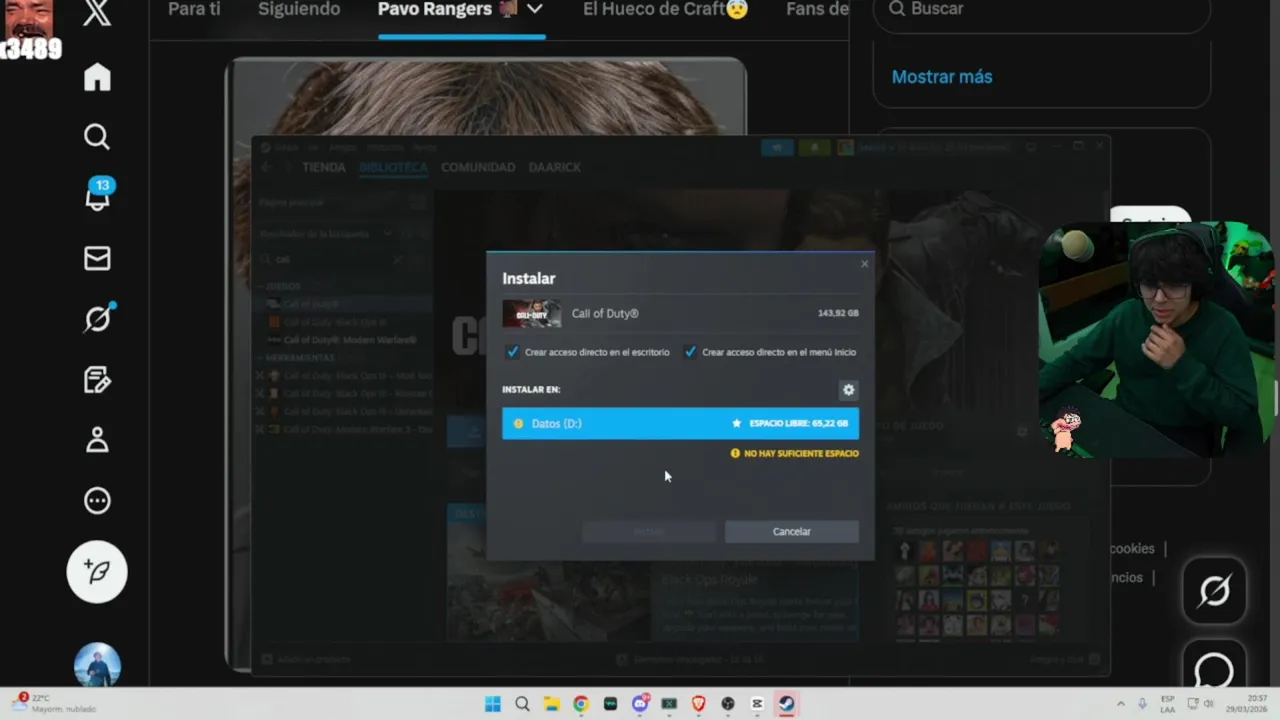The image size is (1280, 720).
Task: Click the Steam back arrow
Action: (x=266, y=167)
